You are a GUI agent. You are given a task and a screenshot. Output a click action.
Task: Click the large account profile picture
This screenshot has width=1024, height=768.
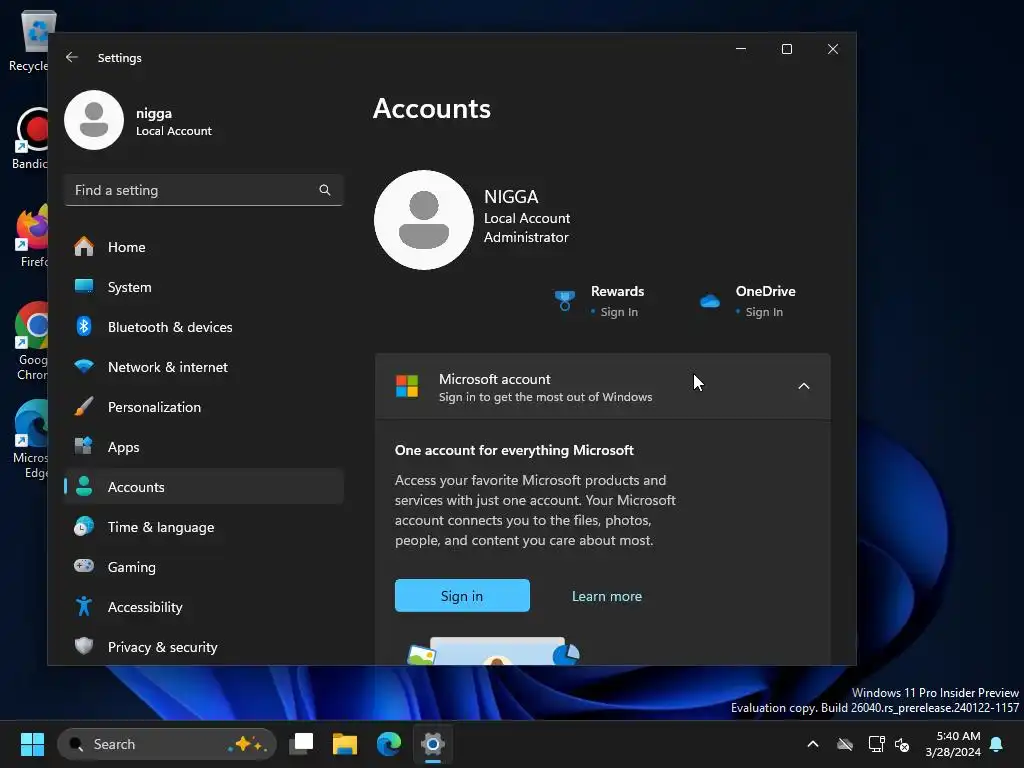pos(424,220)
